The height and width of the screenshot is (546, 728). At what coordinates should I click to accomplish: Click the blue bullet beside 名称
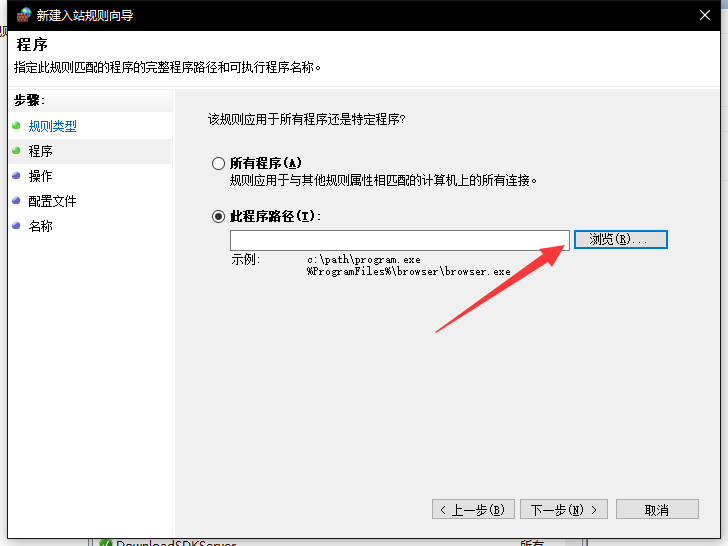coord(16,226)
